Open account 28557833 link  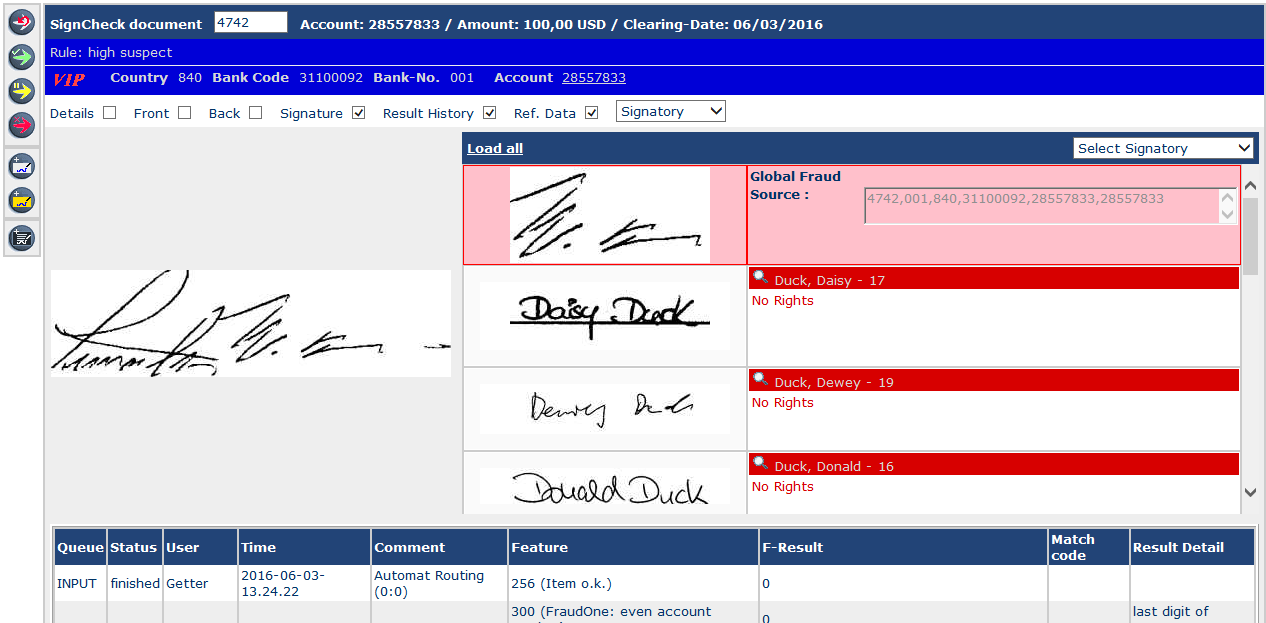pos(594,78)
